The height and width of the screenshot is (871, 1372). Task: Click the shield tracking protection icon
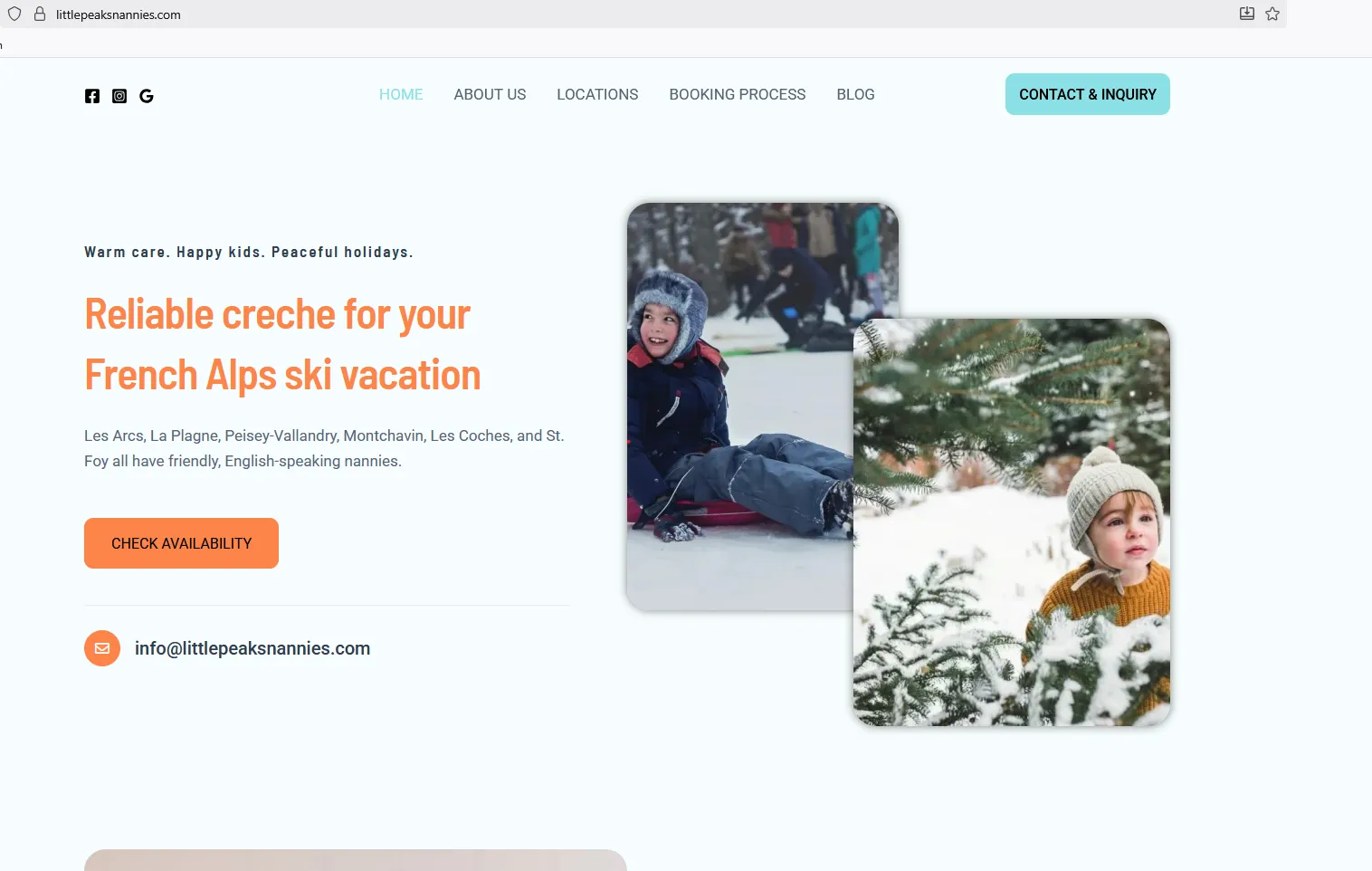click(x=14, y=14)
